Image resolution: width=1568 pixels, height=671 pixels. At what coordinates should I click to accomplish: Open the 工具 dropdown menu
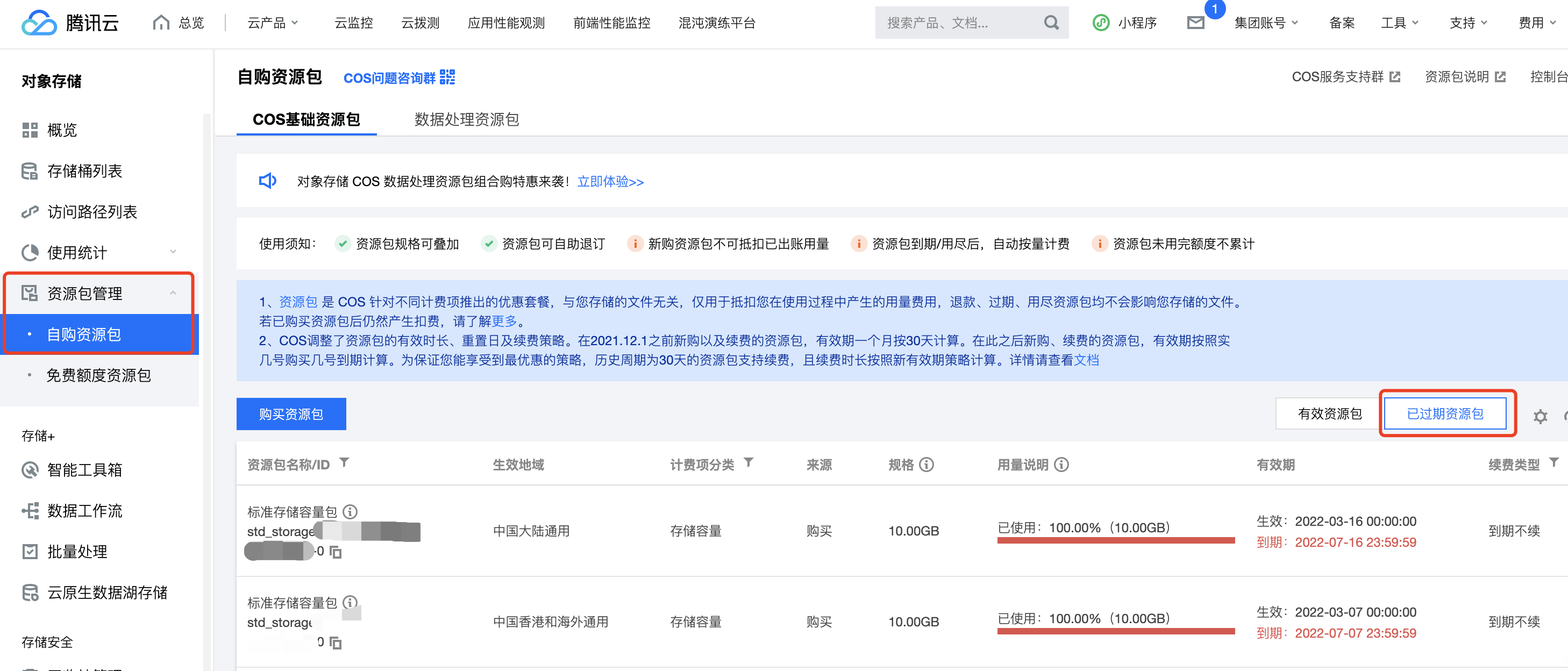click(1399, 23)
